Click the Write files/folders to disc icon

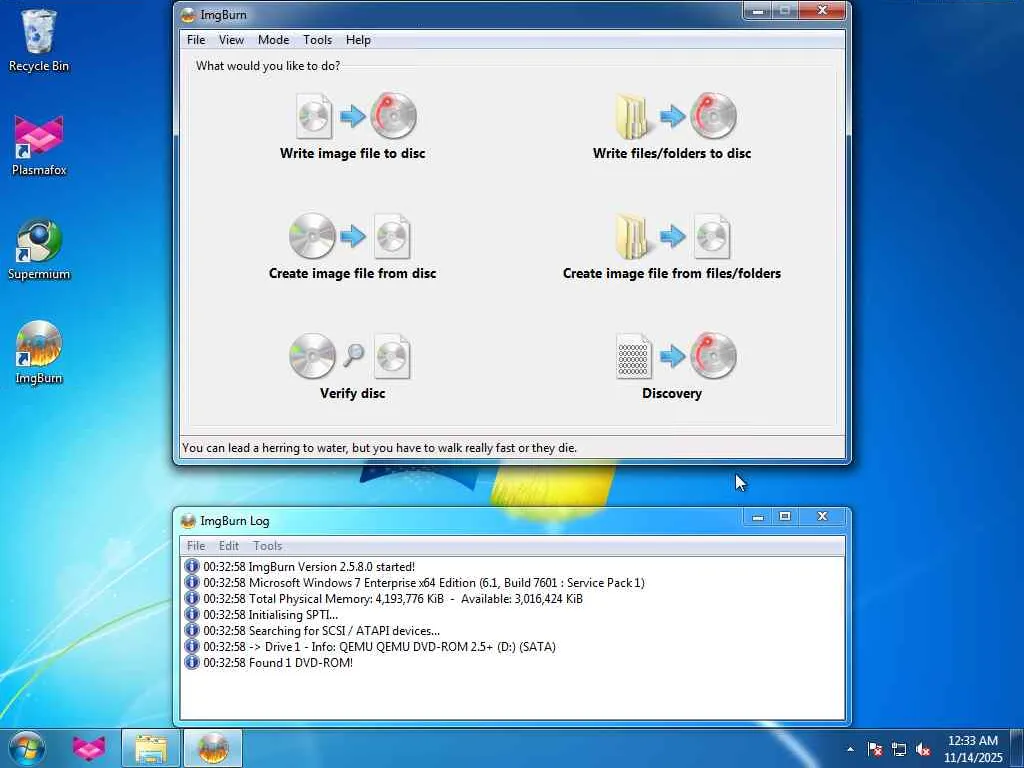pyautogui.click(x=676, y=116)
